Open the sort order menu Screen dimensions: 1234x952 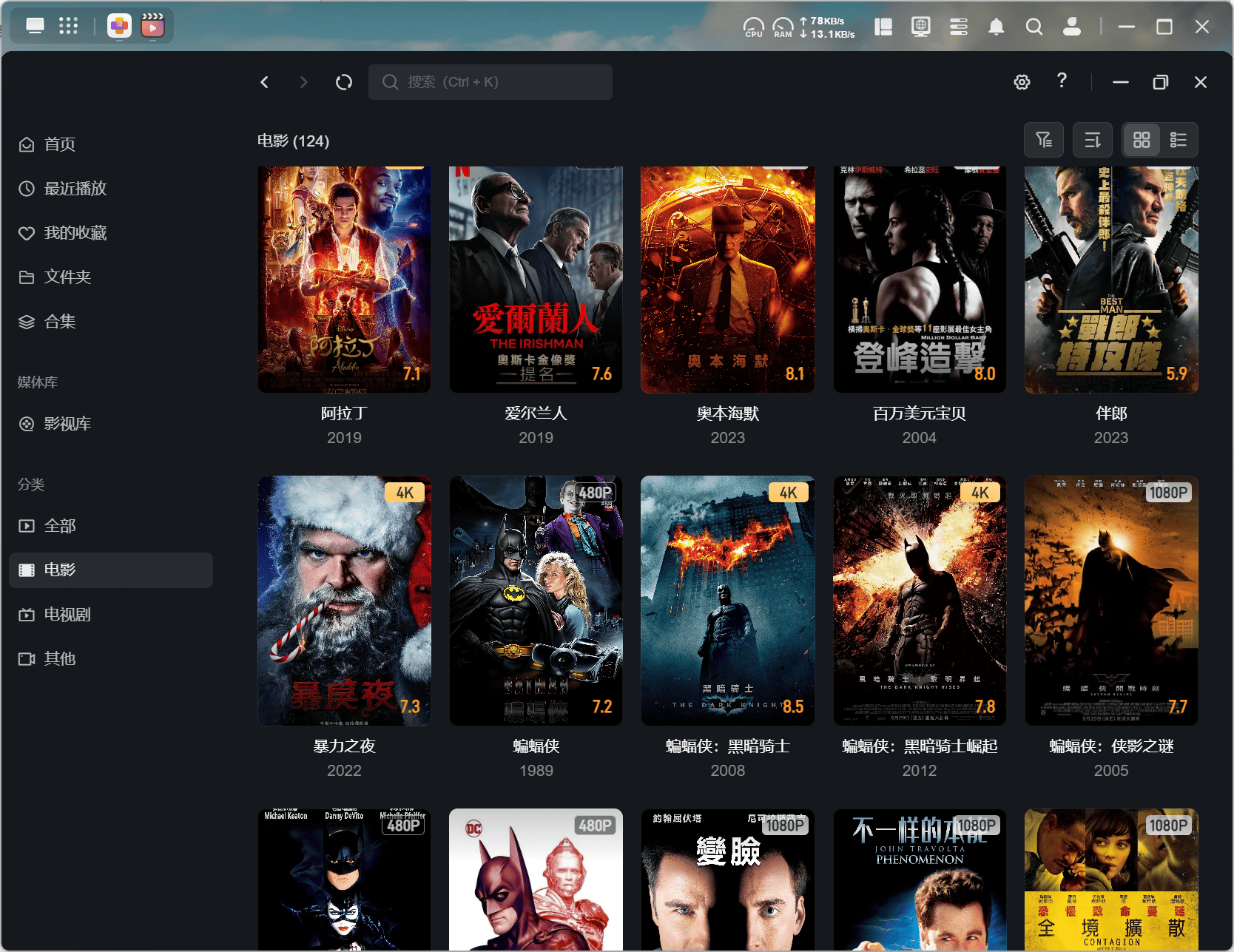(1093, 140)
